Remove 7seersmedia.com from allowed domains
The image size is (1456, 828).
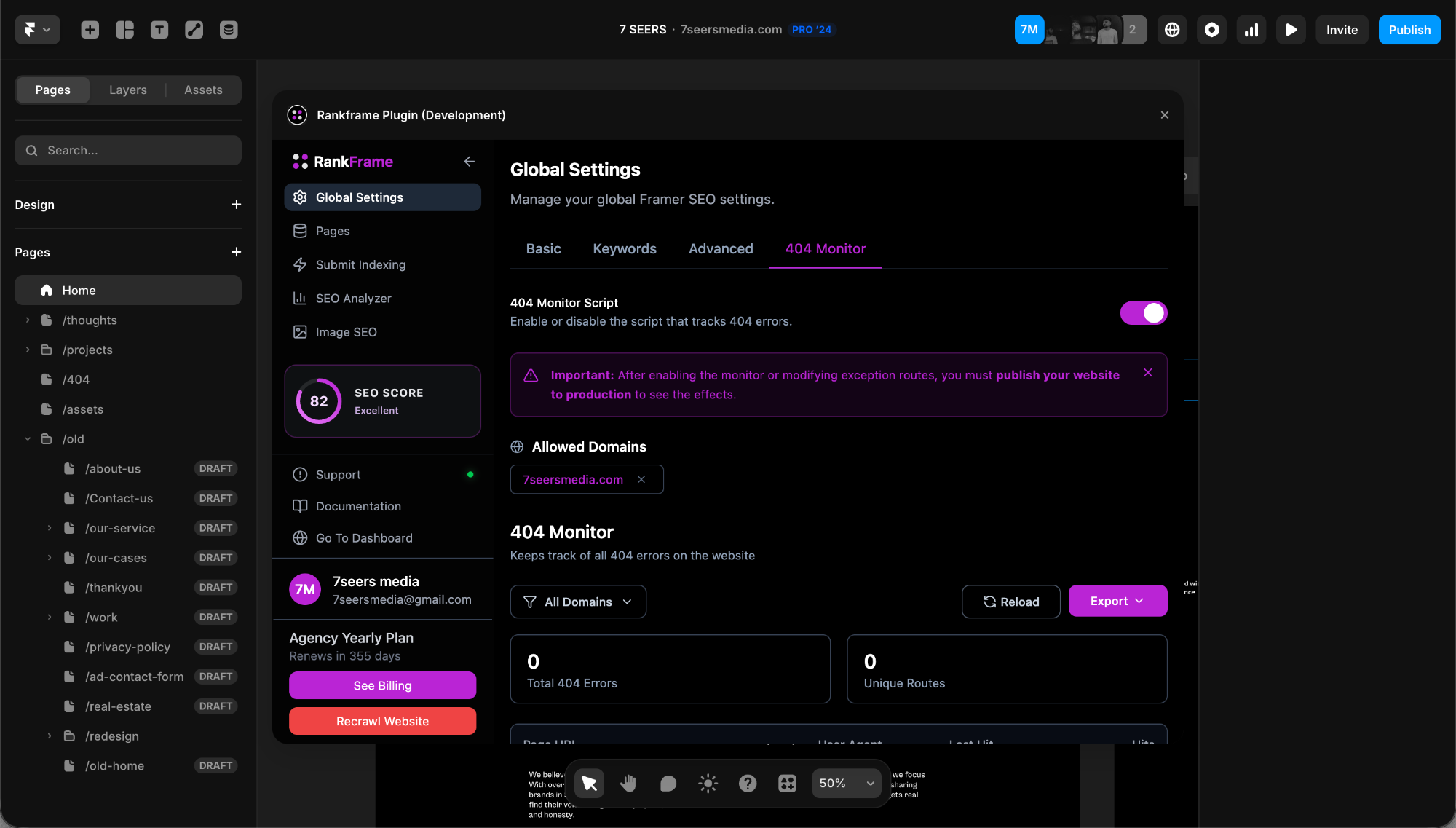click(641, 479)
